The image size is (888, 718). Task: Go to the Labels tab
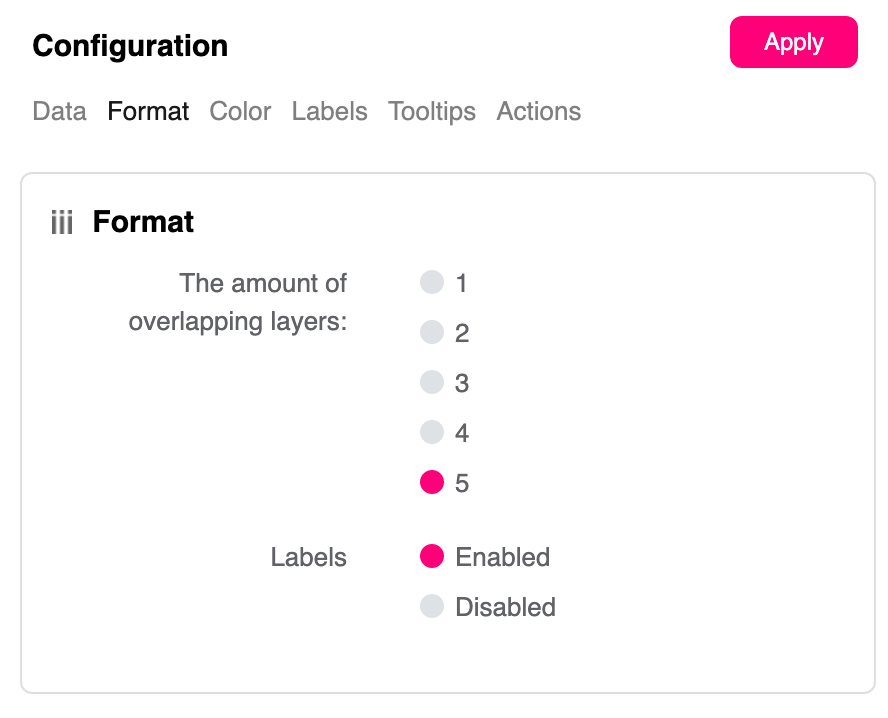[329, 111]
